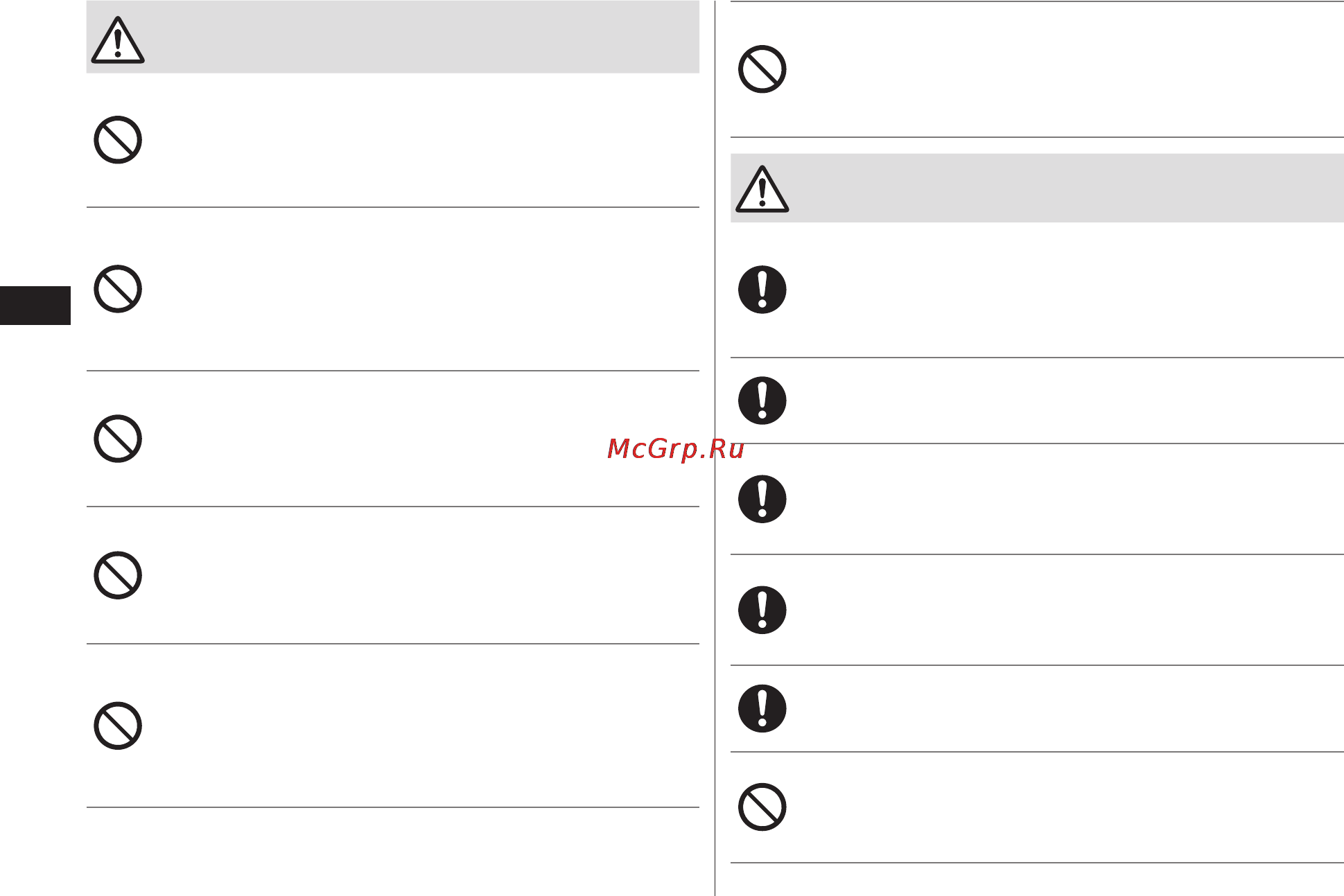Click the third prohibition icon in the left column
This screenshot has width=1344, height=896.
[x=118, y=439]
